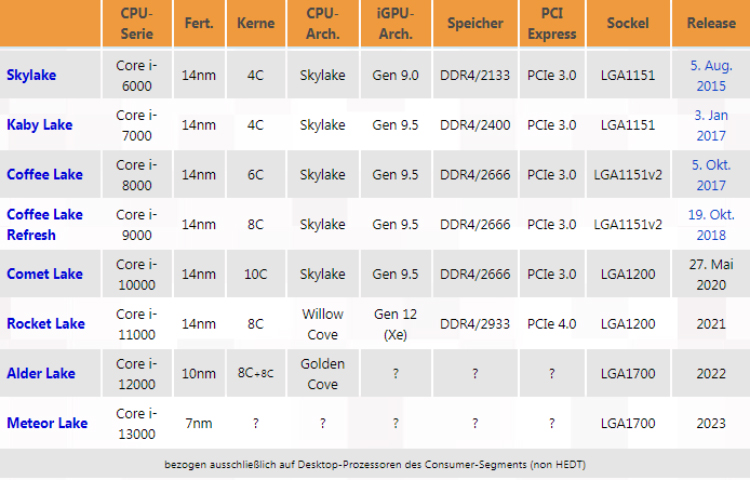750x480 pixels.
Task: Click the 10C cores cell
Action: [x=256, y=274]
